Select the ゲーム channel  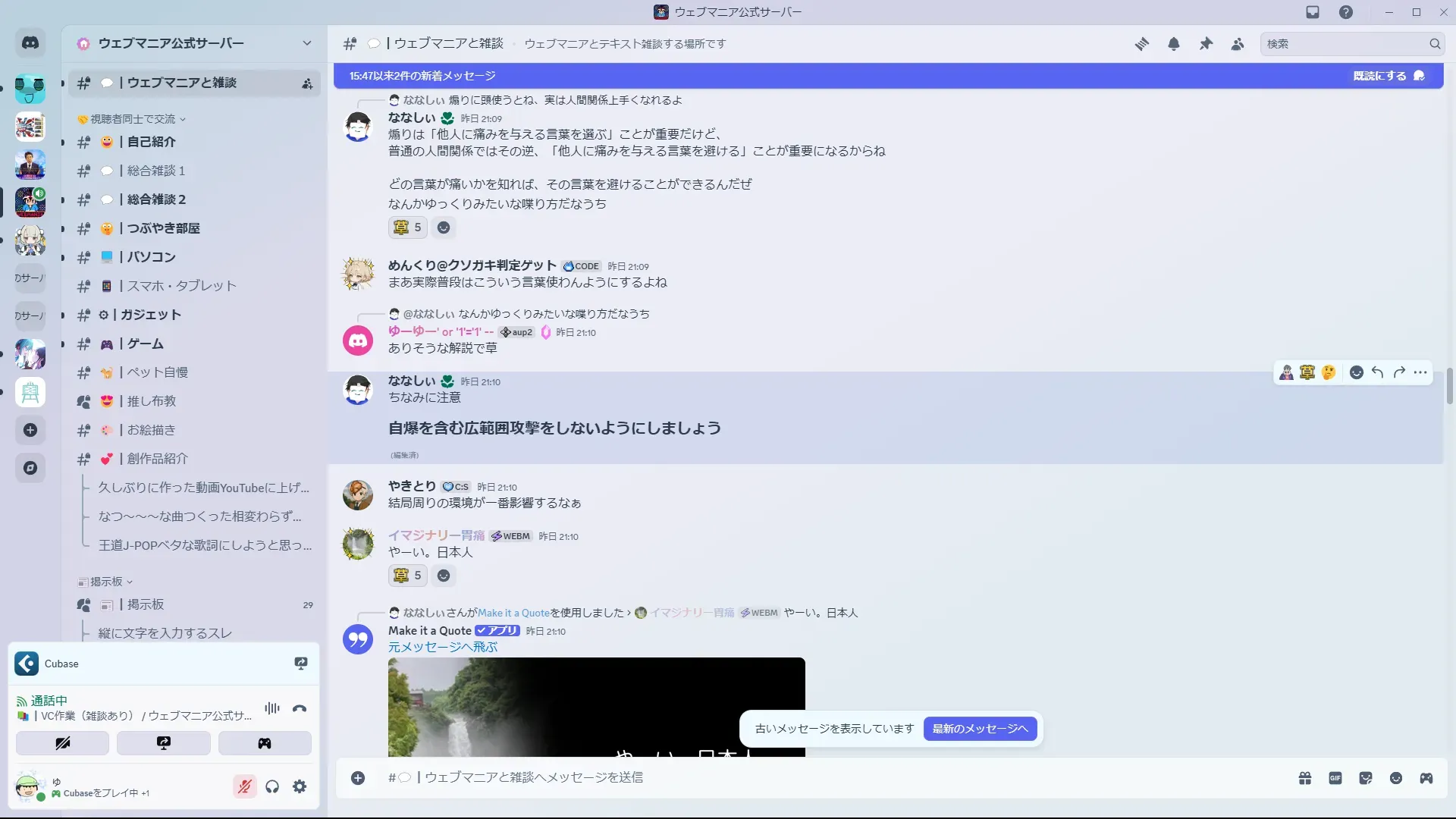coord(145,344)
